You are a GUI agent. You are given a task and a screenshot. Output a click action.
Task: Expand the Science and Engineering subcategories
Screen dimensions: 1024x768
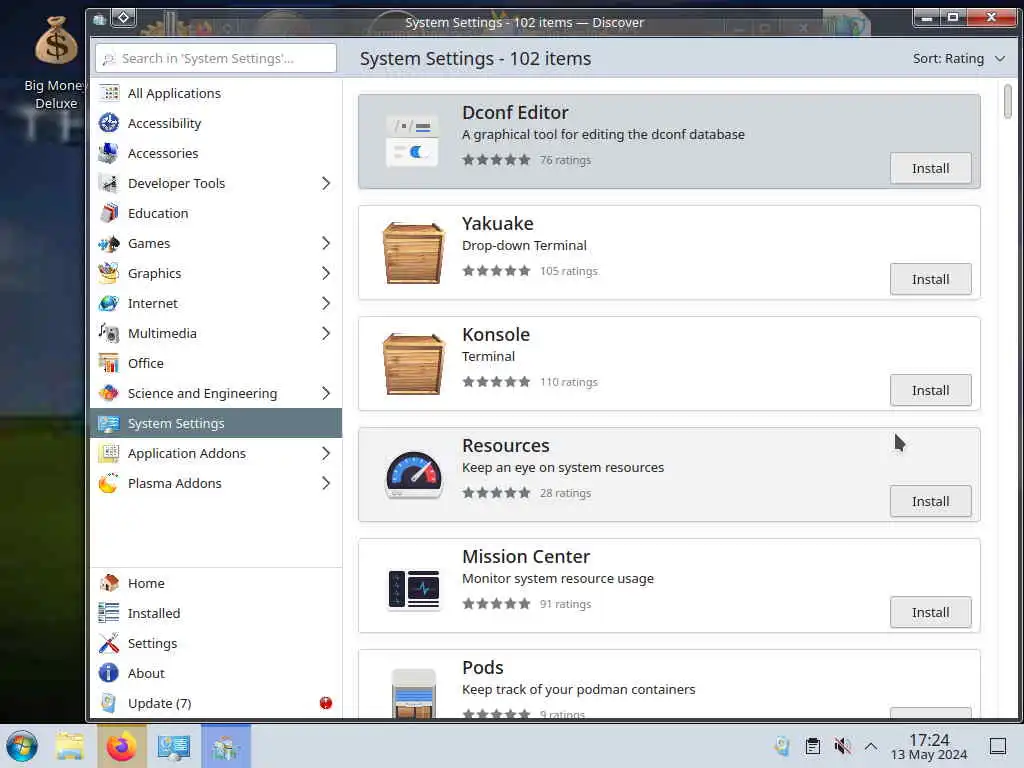point(326,394)
